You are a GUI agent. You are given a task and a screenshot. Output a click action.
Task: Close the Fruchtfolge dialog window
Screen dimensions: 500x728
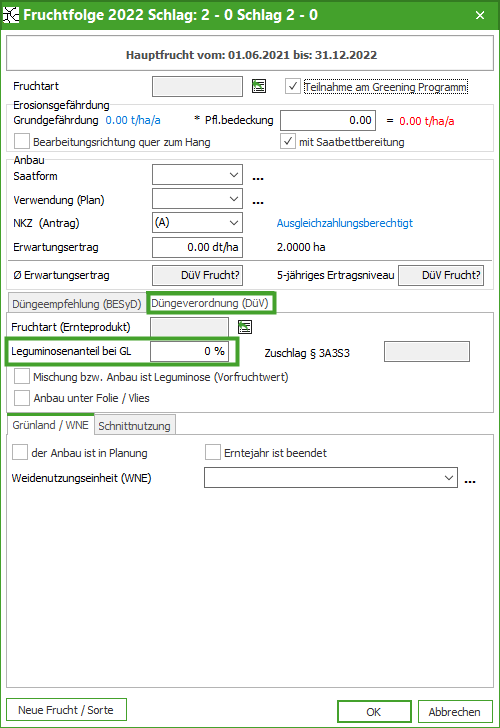pyautogui.click(x=480, y=15)
